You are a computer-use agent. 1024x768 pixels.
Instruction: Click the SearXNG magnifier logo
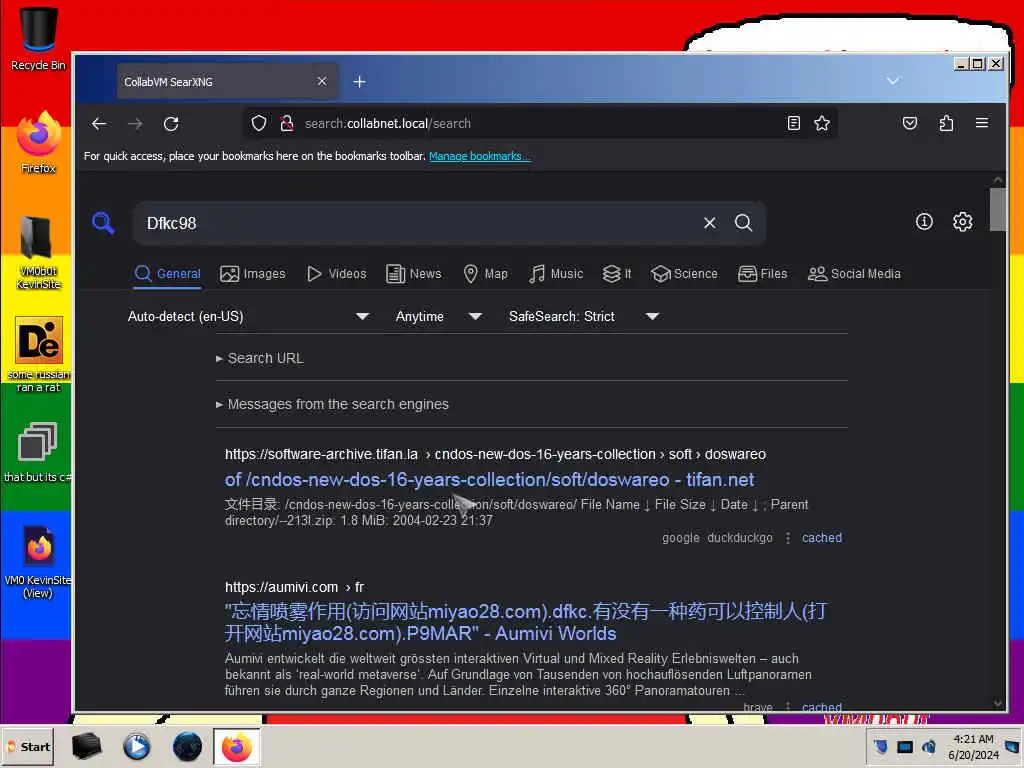tap(103, 223)
